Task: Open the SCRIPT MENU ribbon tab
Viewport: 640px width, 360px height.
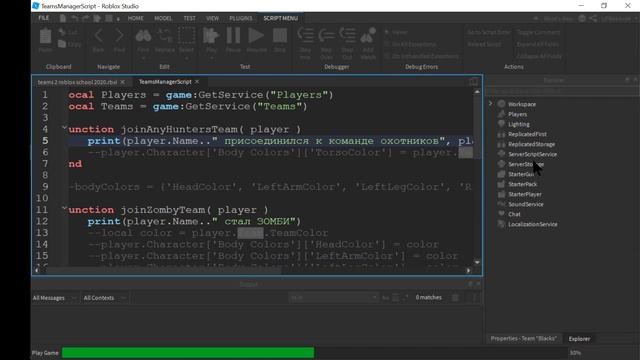Action: (x=280, y=18)
